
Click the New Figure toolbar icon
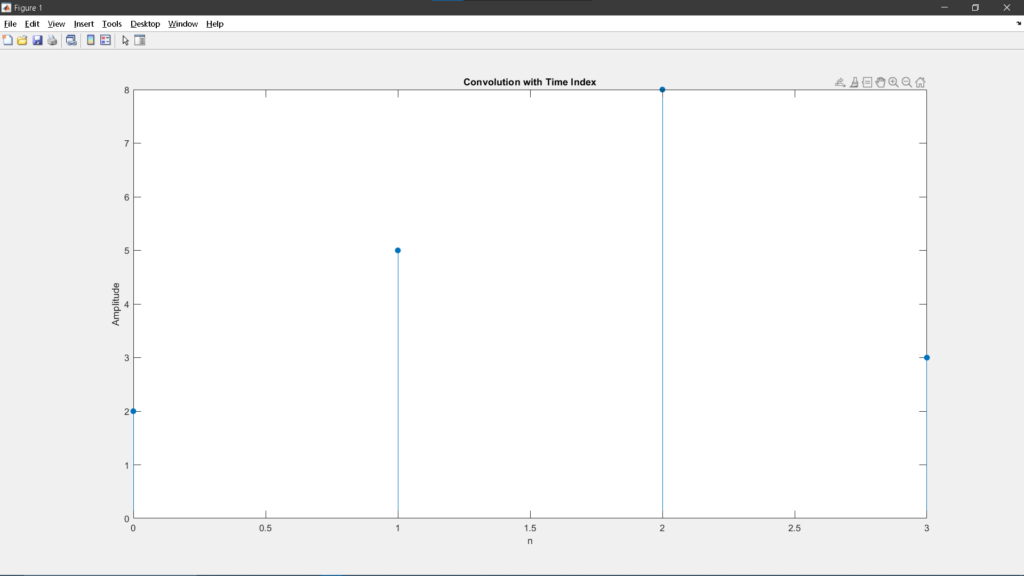pos(8,40)
